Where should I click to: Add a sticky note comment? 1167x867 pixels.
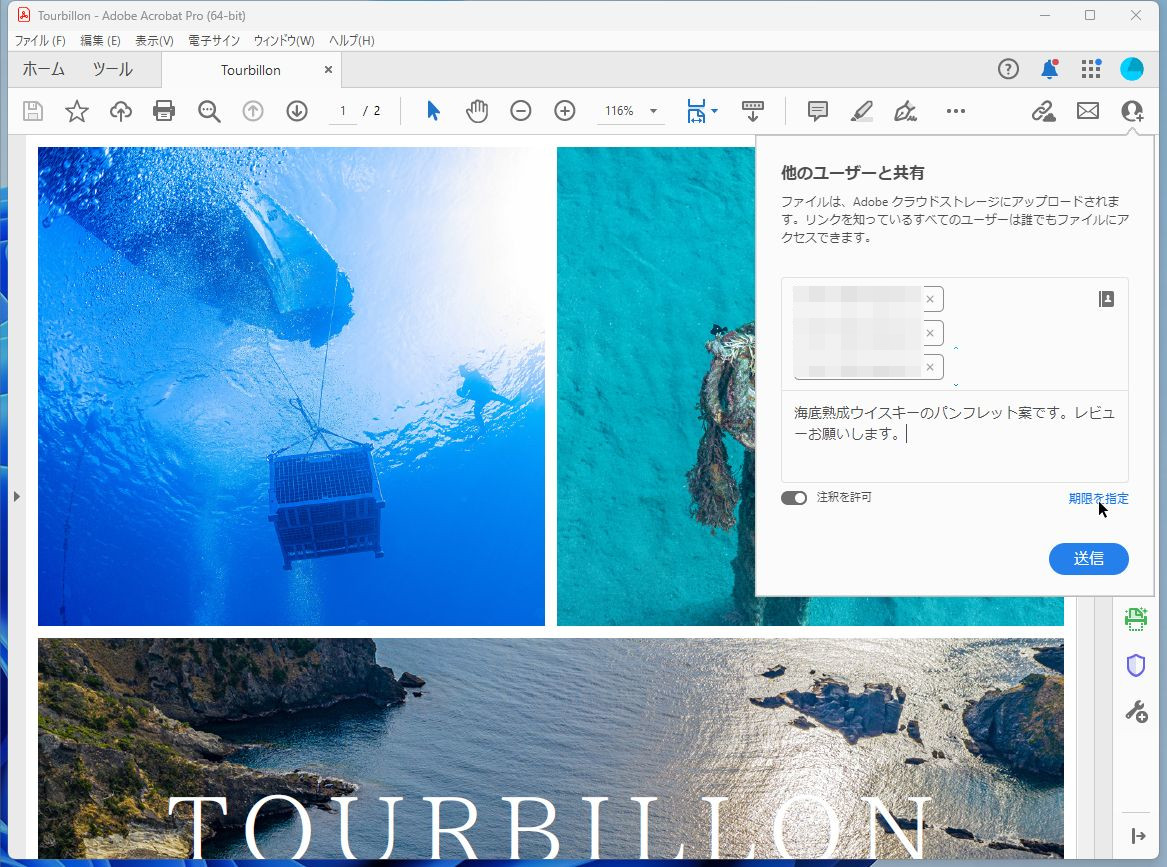817,110
